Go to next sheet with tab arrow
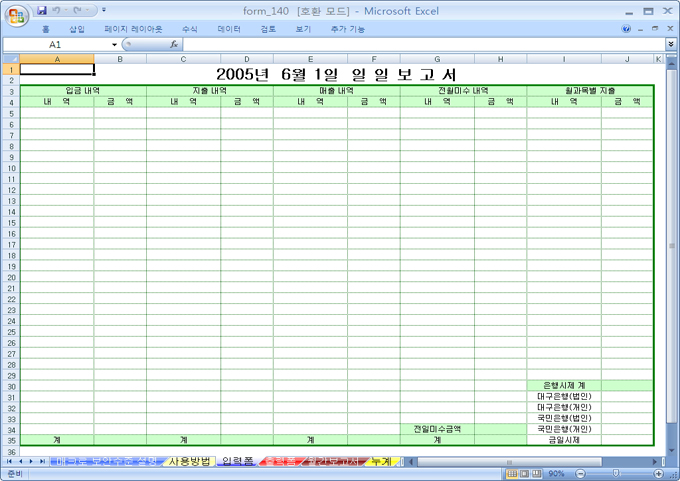The image size is (680, 481). (32, 461)
